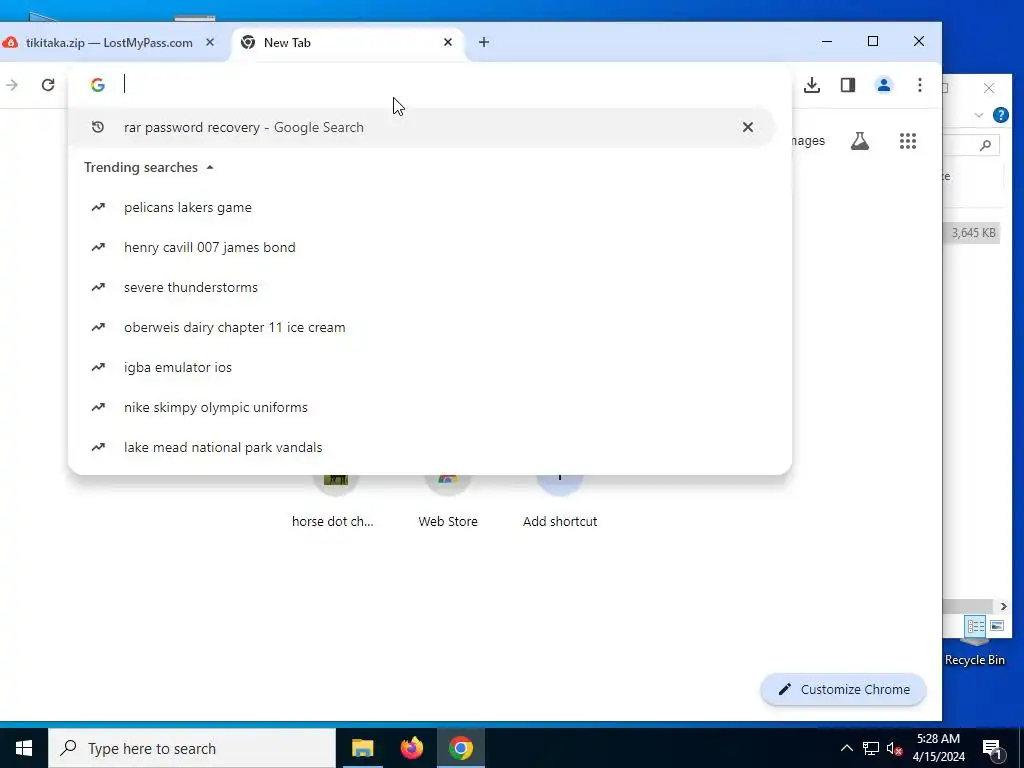The image size is (1024, 768).
Task: Open File Explorer from the taskbar
Action: click(362, 748)
